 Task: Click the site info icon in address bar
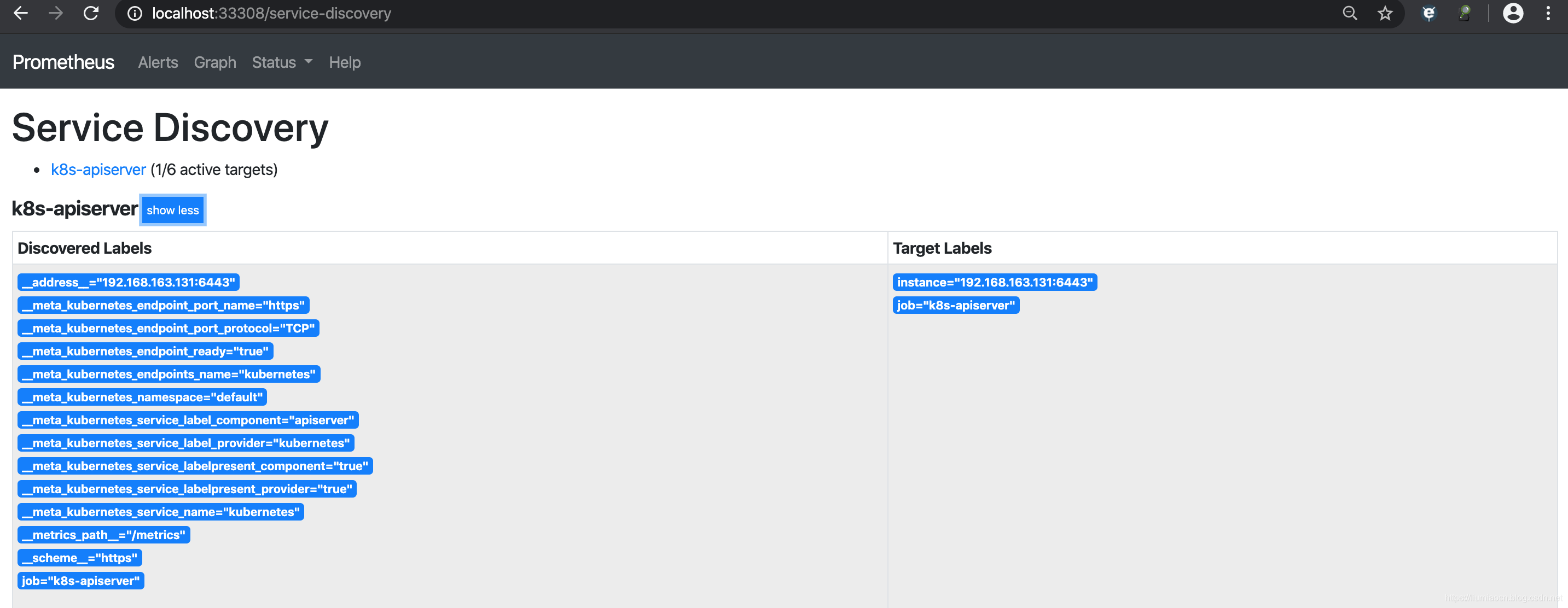(x=135, y=13)
